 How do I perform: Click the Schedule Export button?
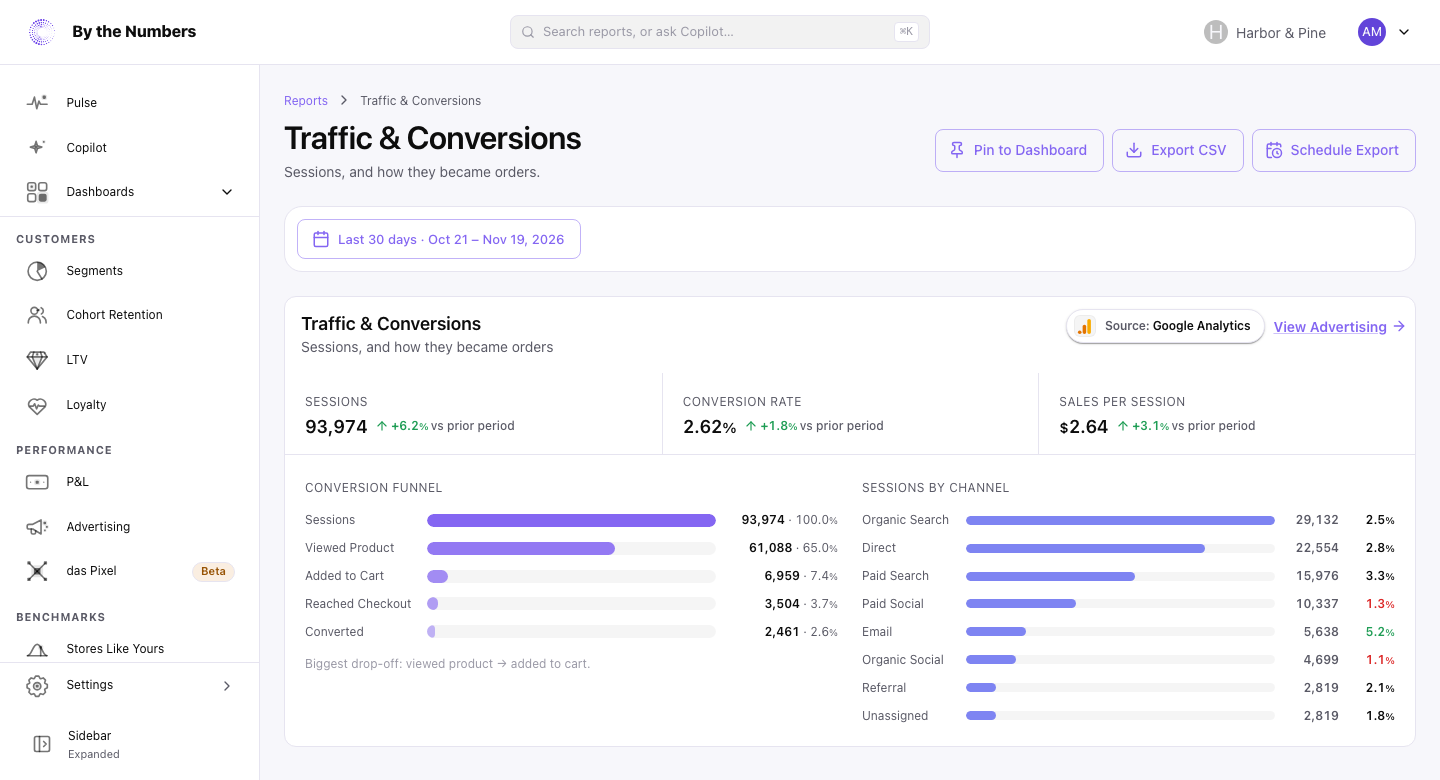tap(1334, 150)
